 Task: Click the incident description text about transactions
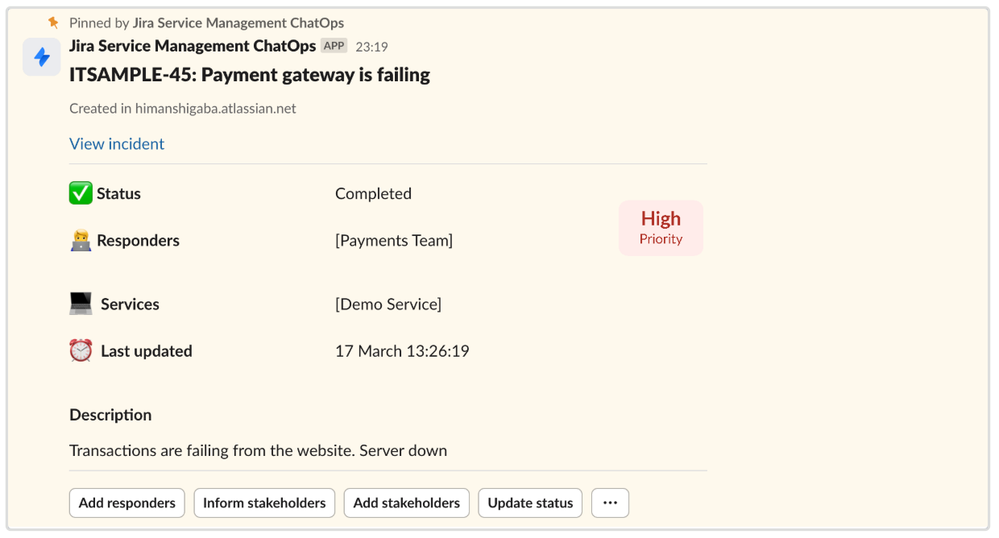258,451
